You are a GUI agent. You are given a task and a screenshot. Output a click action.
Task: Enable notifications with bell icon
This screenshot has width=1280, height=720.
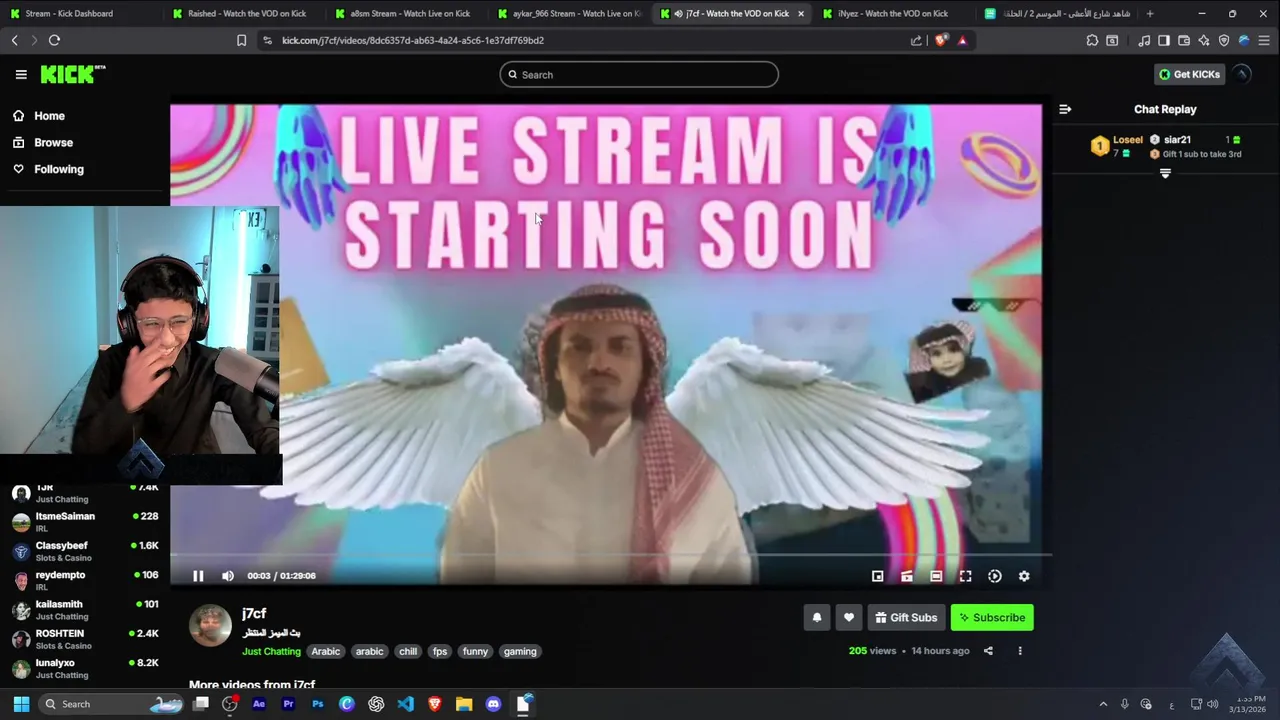click(x=817, y=617)
